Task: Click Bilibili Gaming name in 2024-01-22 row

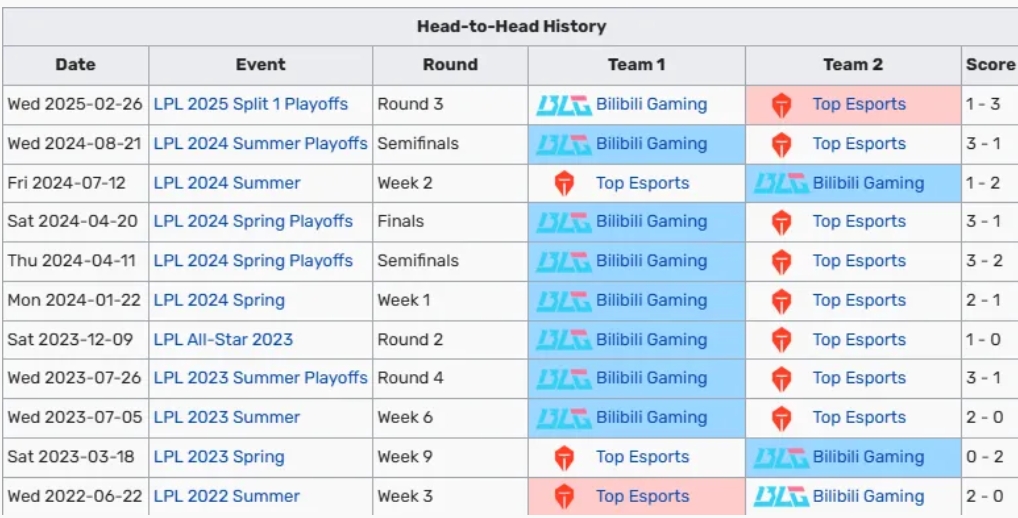Action: pyautogui.click(x=651, y=300)
